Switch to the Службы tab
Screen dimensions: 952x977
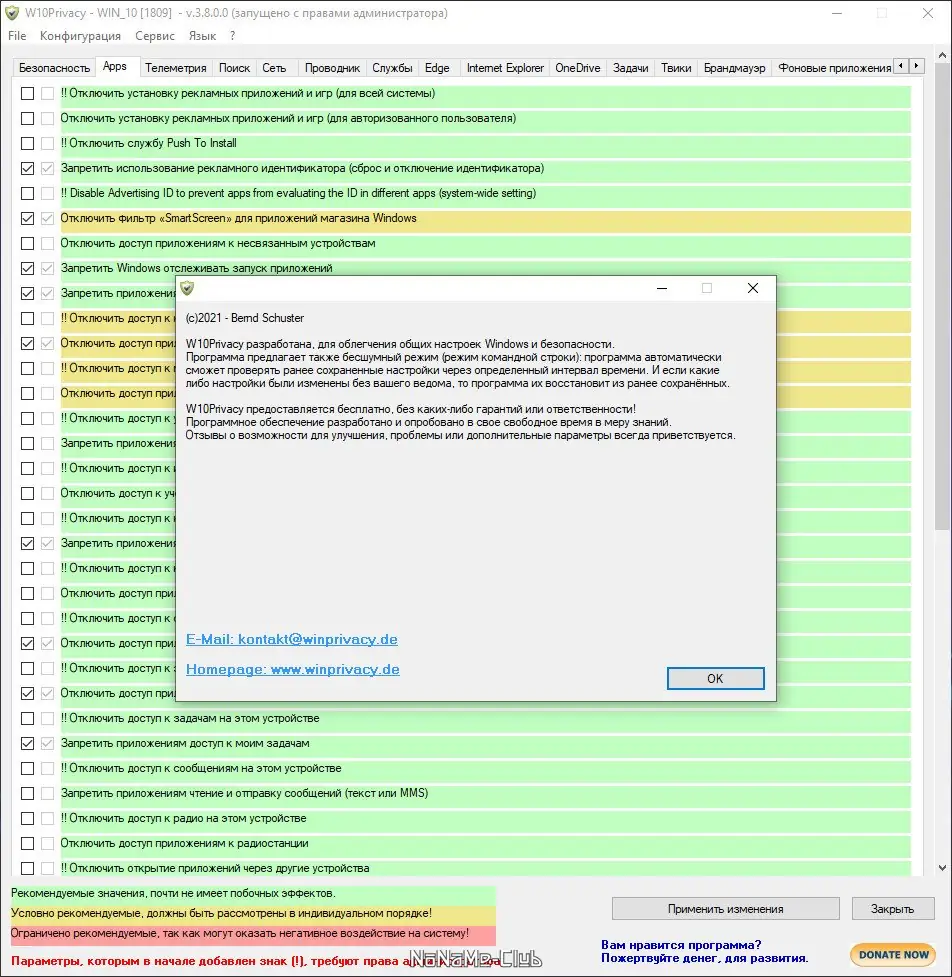(x=393, y=68)
